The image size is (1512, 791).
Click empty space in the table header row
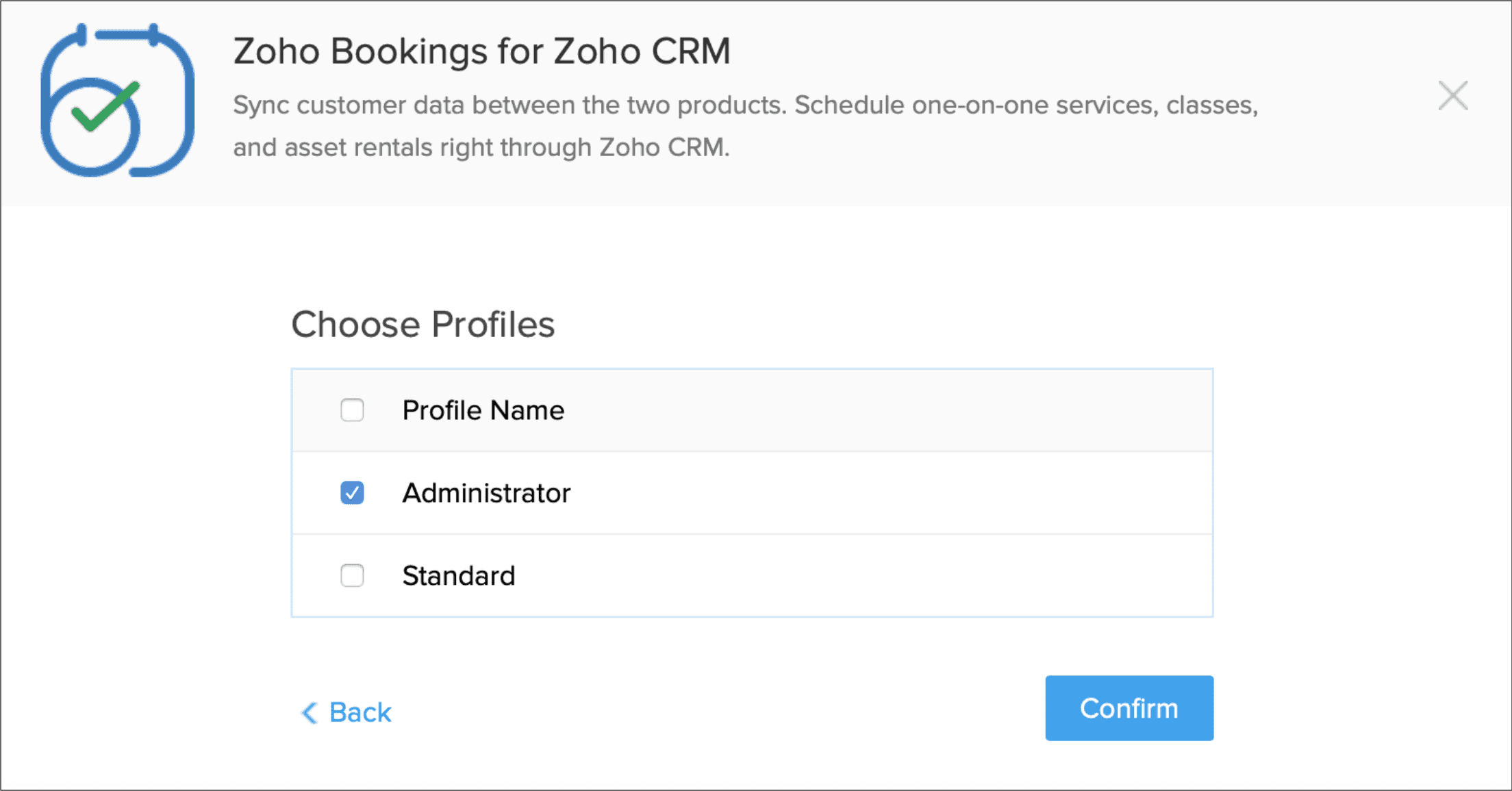point(890,410)
